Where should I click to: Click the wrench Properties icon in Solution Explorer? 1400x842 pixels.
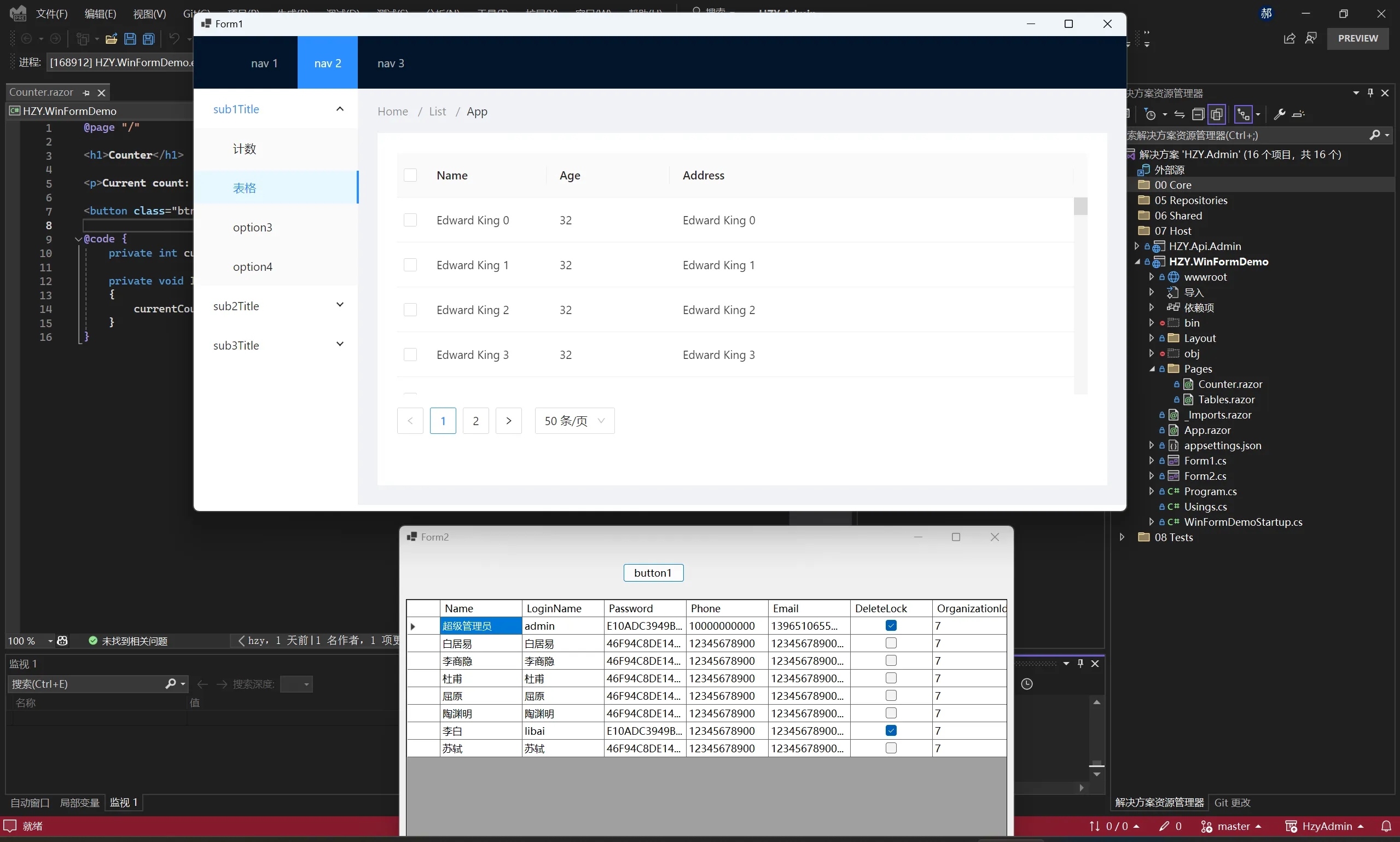pyautogui.click(x=1280, y=113)
